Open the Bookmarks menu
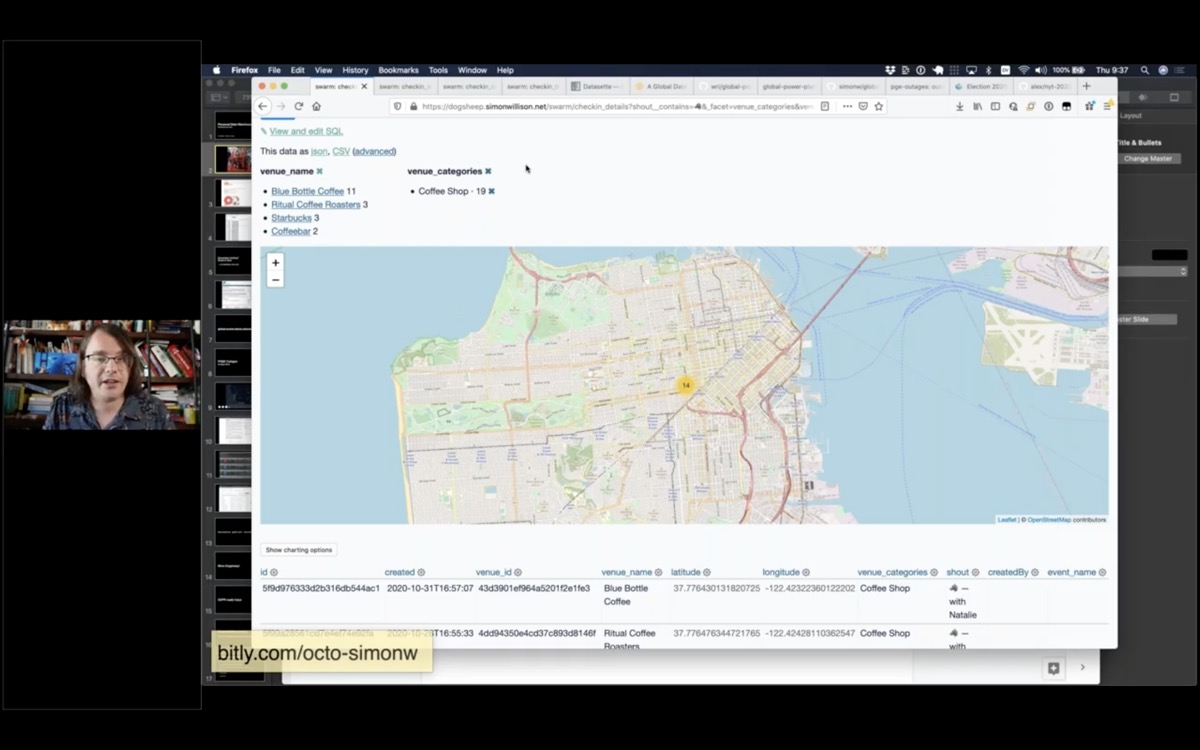The width and height of the screenshot is (1200, 750). (398, 70)
